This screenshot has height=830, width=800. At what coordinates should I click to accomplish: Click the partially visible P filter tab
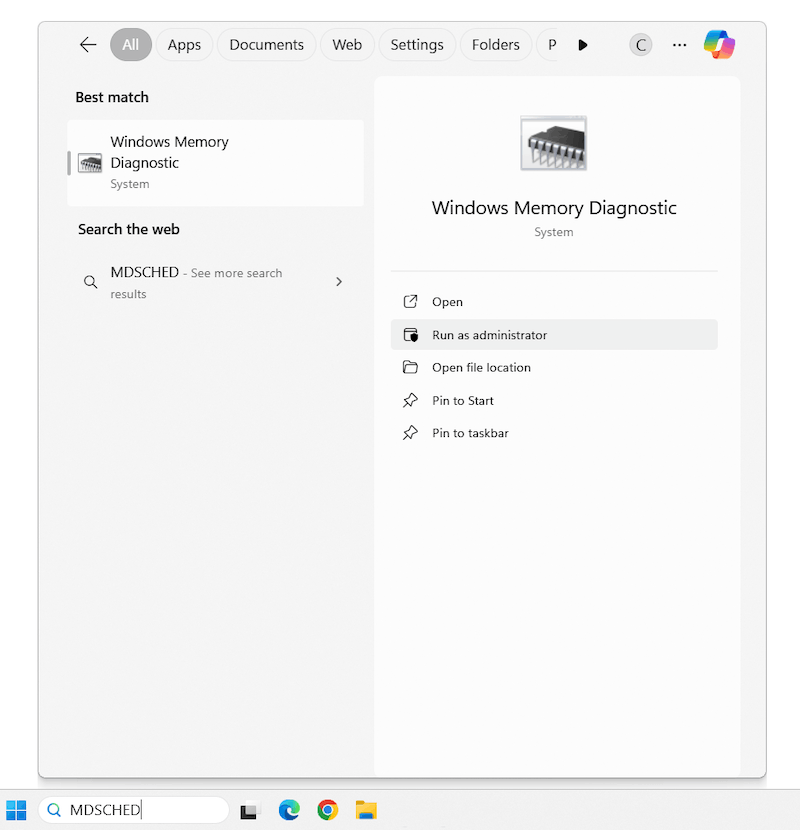[x=547, y=45]
